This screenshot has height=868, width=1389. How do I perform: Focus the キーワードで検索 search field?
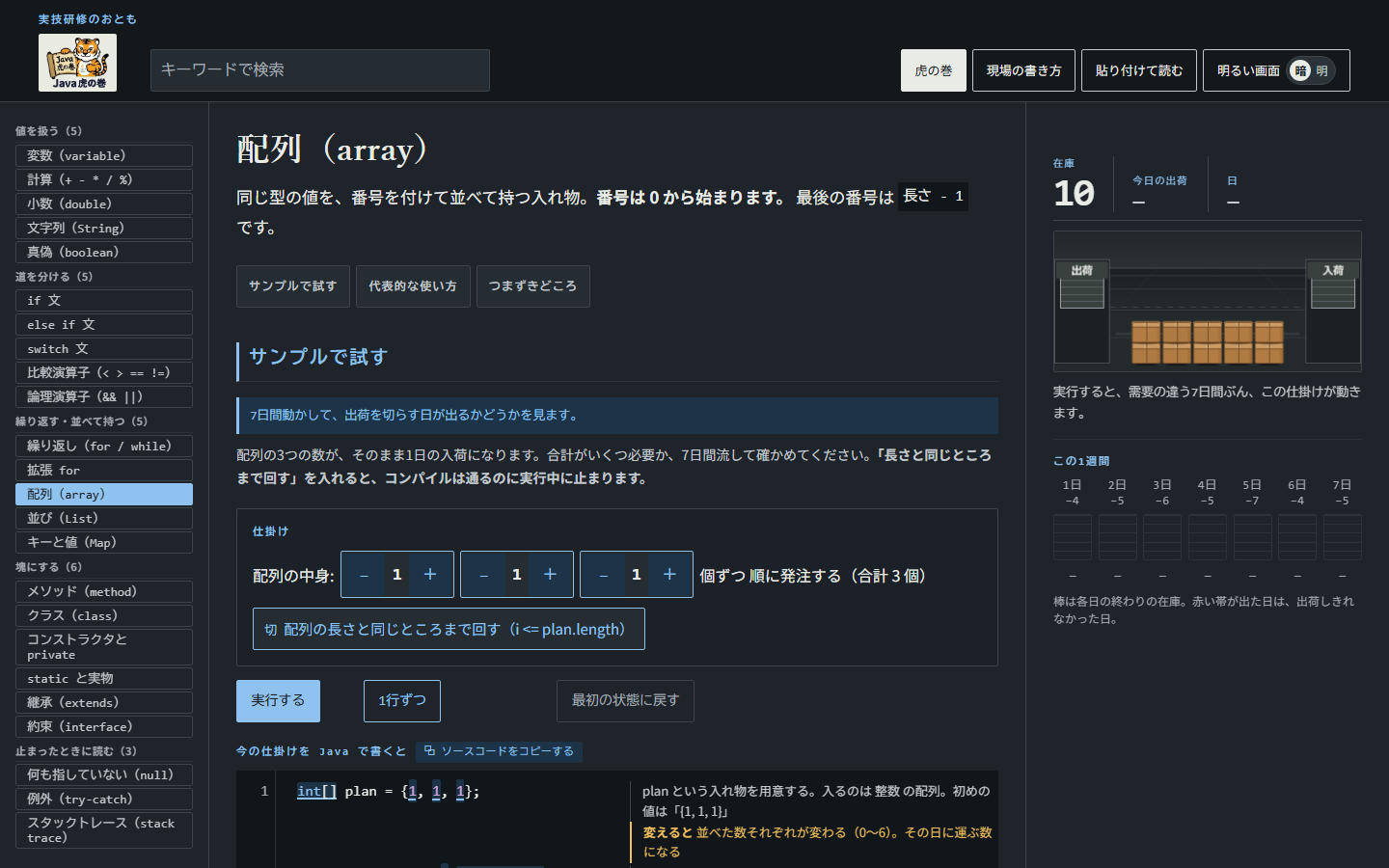pos(320,70)
